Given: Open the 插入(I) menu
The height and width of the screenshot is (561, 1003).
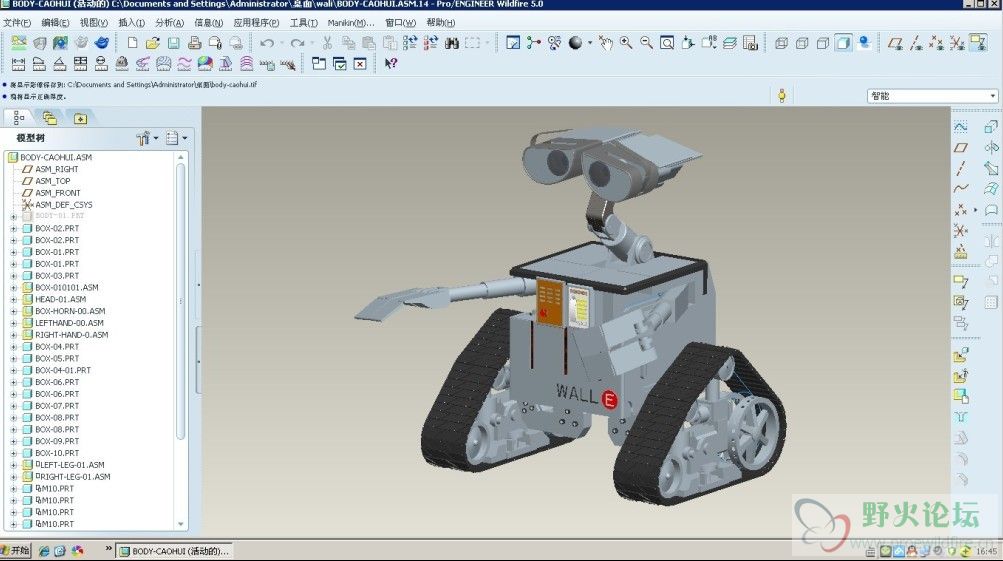Looking at the screenshot, I should tap(131, 22).
